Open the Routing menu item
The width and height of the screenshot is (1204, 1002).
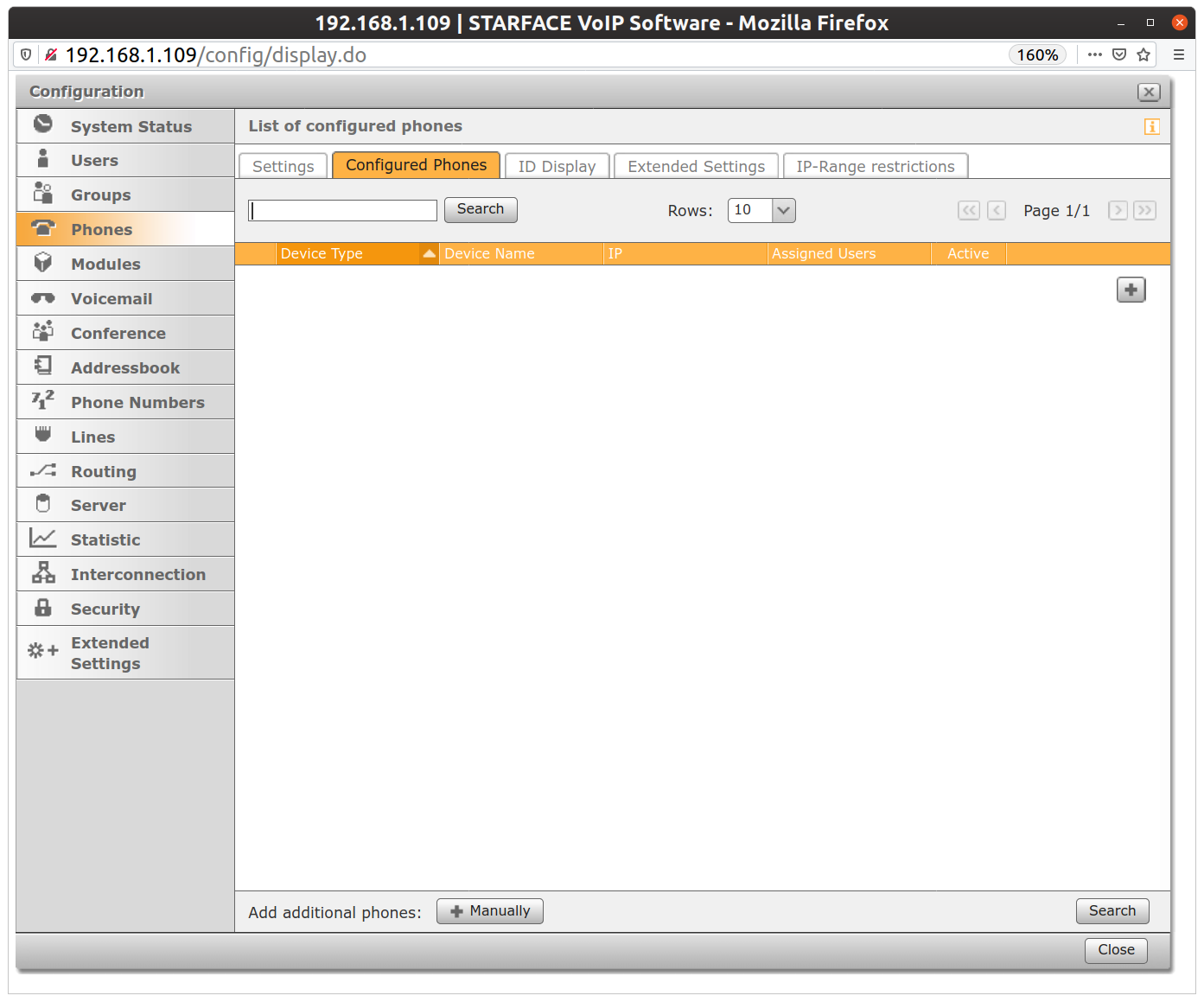125,471
